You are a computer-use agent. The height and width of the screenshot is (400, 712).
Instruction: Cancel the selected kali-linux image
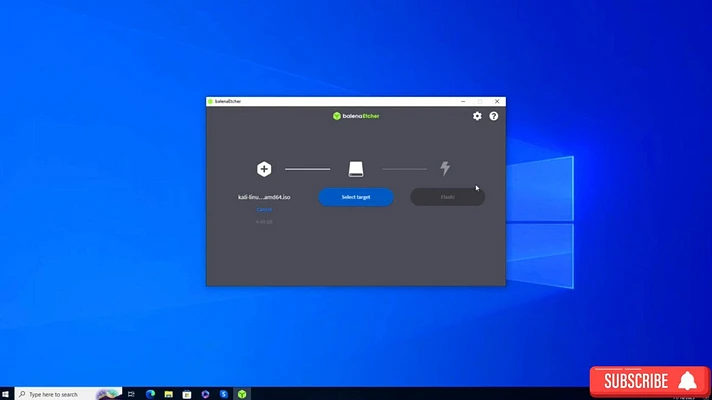[x=264, y=209]
